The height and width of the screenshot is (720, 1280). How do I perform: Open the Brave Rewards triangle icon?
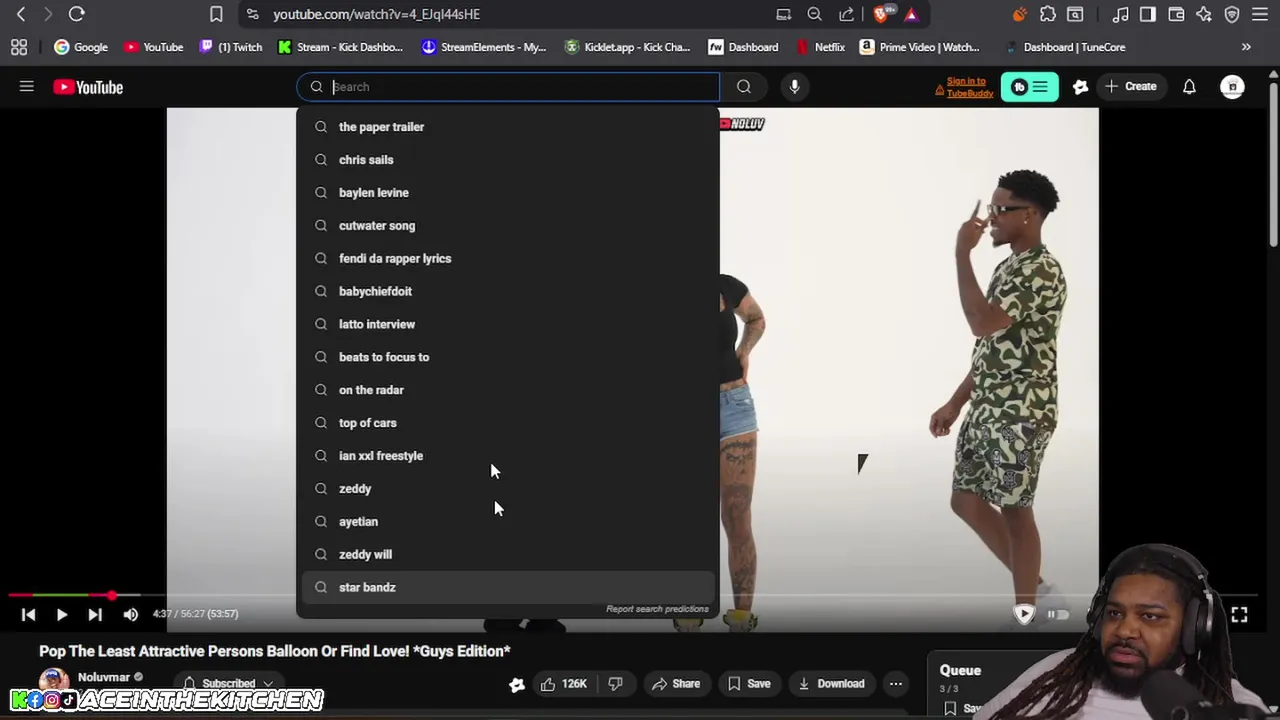tap(911, 14)
